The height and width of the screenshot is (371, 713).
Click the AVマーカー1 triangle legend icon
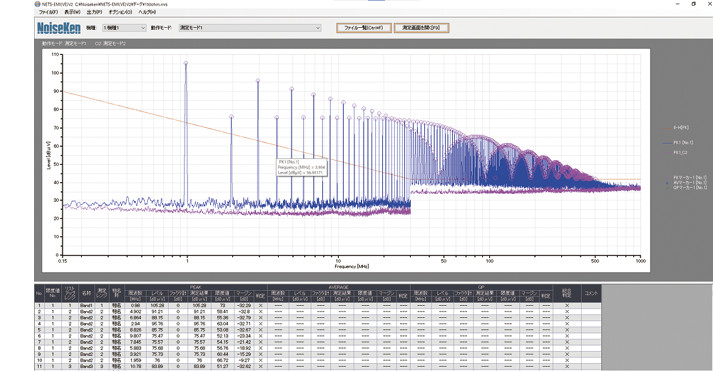coord(668,182)
